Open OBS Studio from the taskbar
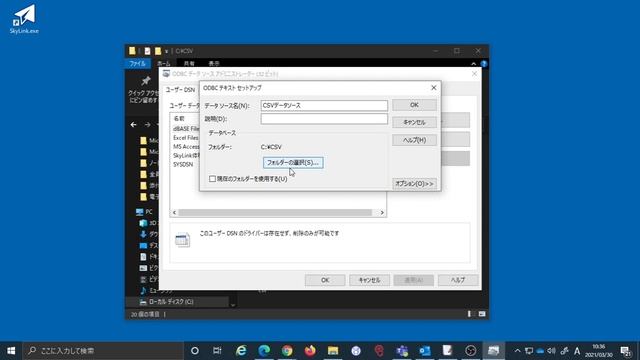Screen dimensions: 640x360 click(x=471, y=351)
